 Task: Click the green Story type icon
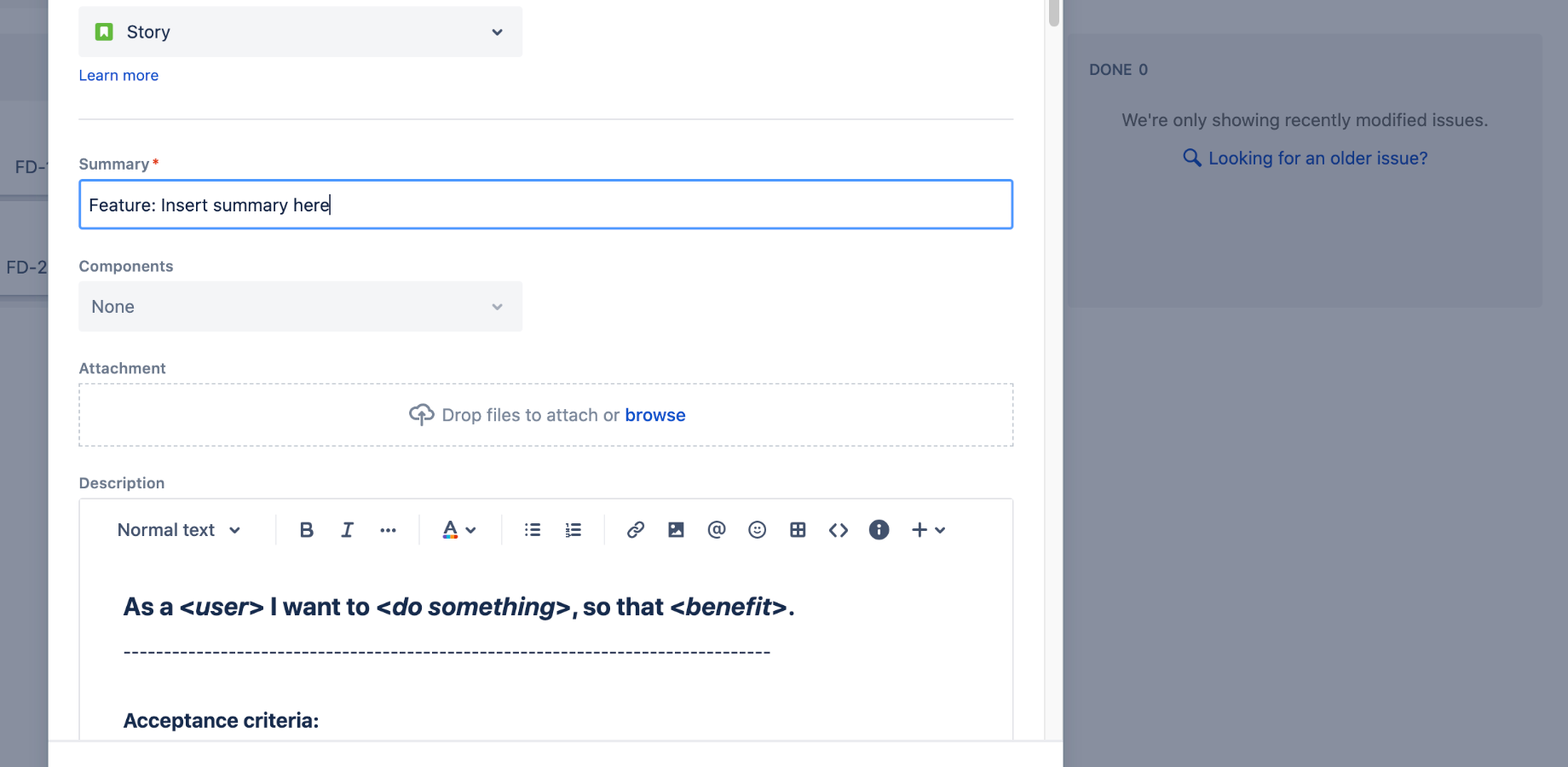(104, 32)
